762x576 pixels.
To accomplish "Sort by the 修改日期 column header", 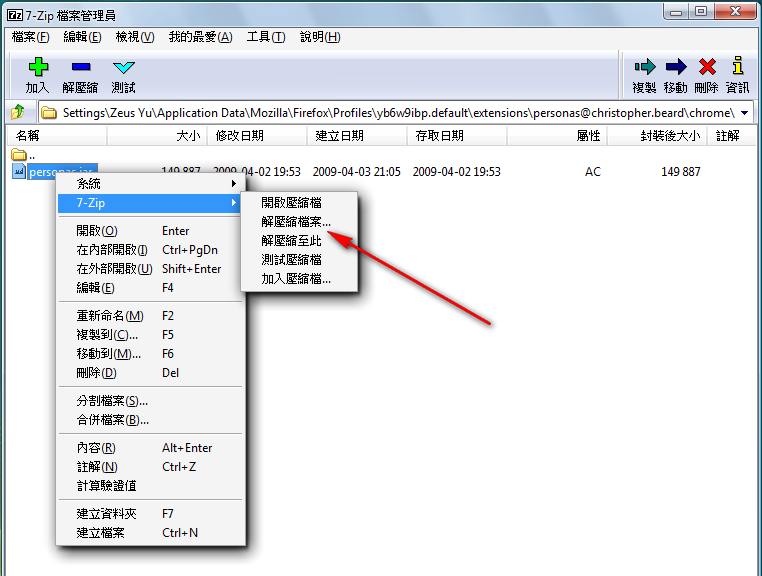I will click(x=258, y=136).
